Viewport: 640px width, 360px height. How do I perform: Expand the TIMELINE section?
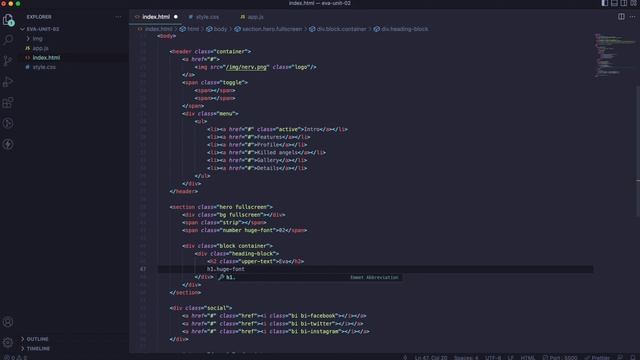click(38, 349)
